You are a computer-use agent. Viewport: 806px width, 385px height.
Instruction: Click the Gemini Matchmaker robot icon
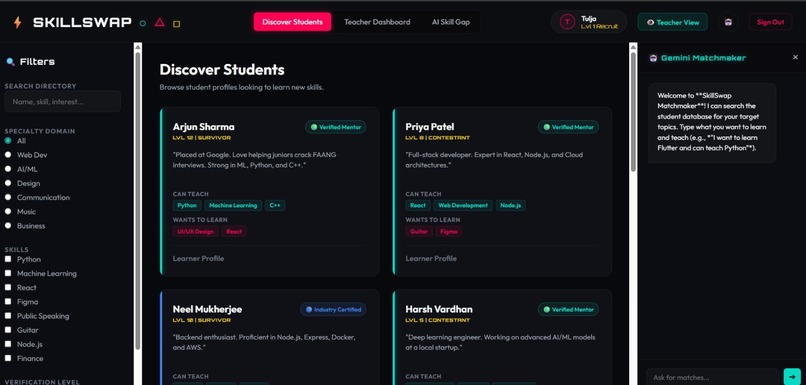pyautogui.click(x=653, y=58)
